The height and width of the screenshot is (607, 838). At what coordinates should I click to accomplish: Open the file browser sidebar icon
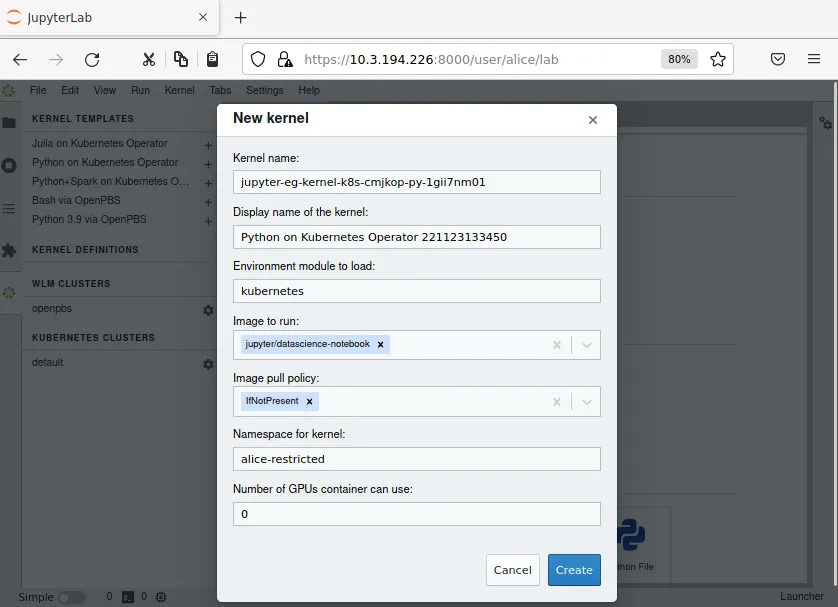(x=9, y=123)
